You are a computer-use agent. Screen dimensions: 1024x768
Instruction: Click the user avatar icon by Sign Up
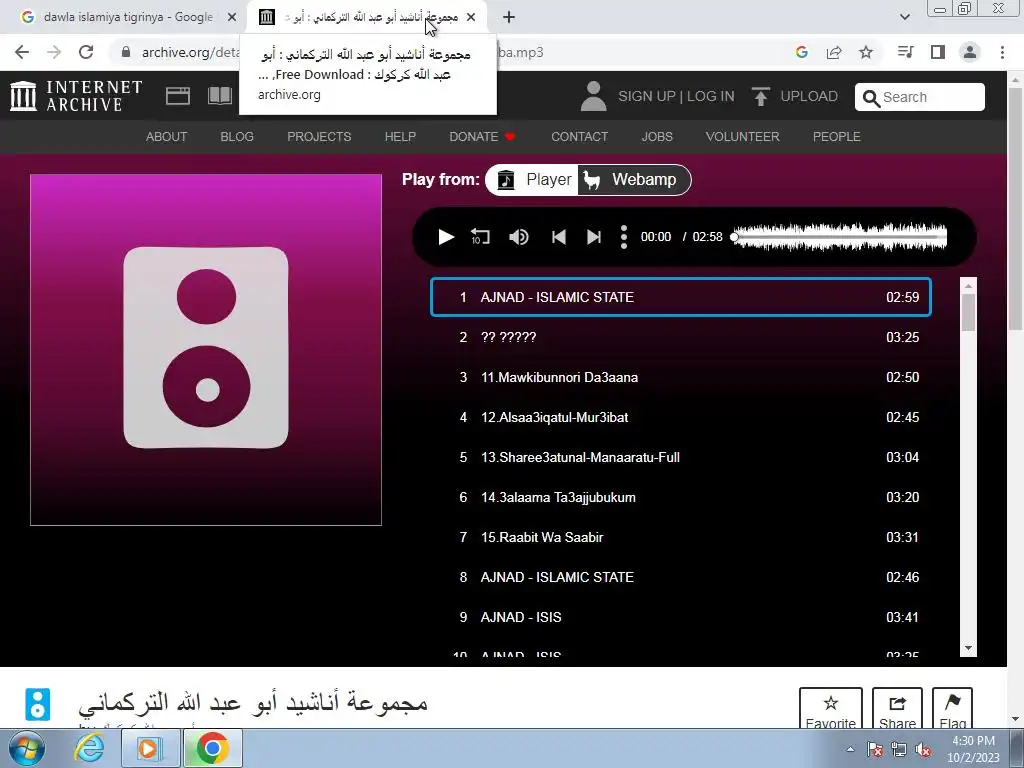point(593,96)
